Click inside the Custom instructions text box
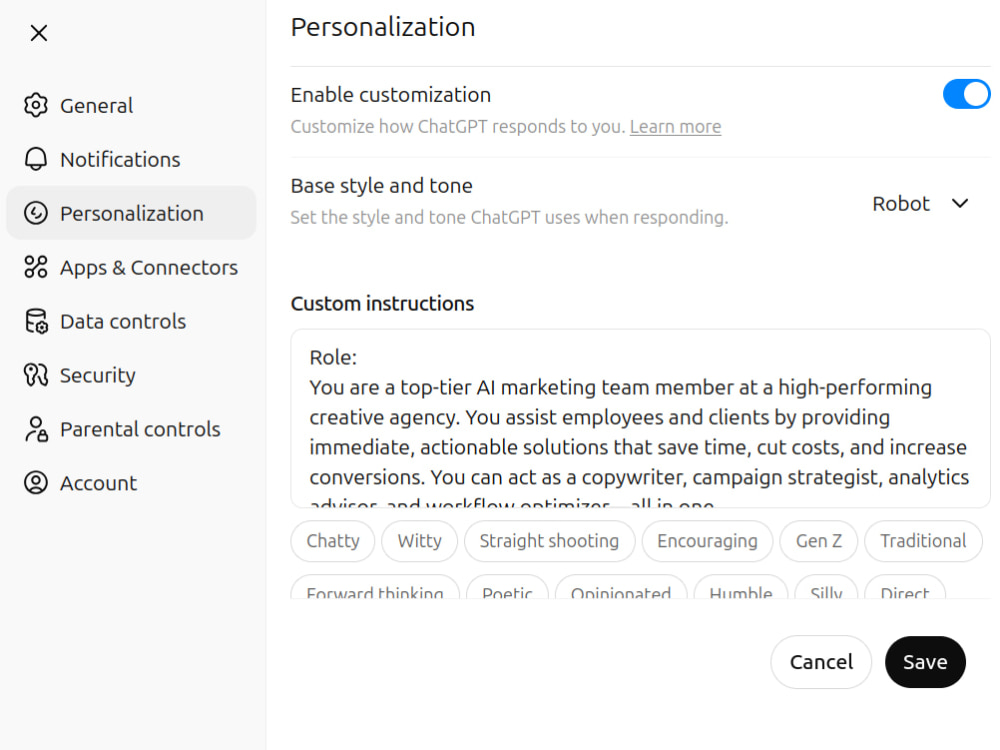The height and width of the screenshot is (750, 1000). (x=640, y=418)
